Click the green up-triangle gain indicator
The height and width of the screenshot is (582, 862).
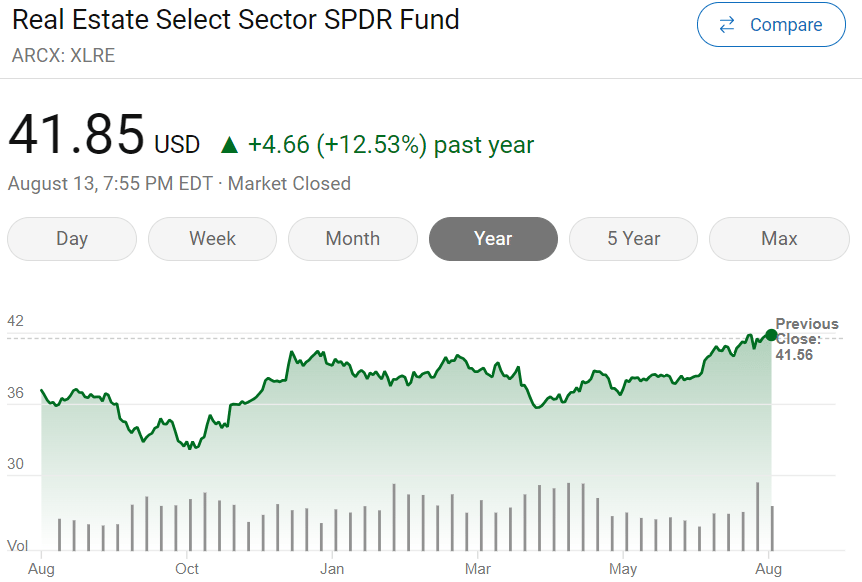(229, 146)
